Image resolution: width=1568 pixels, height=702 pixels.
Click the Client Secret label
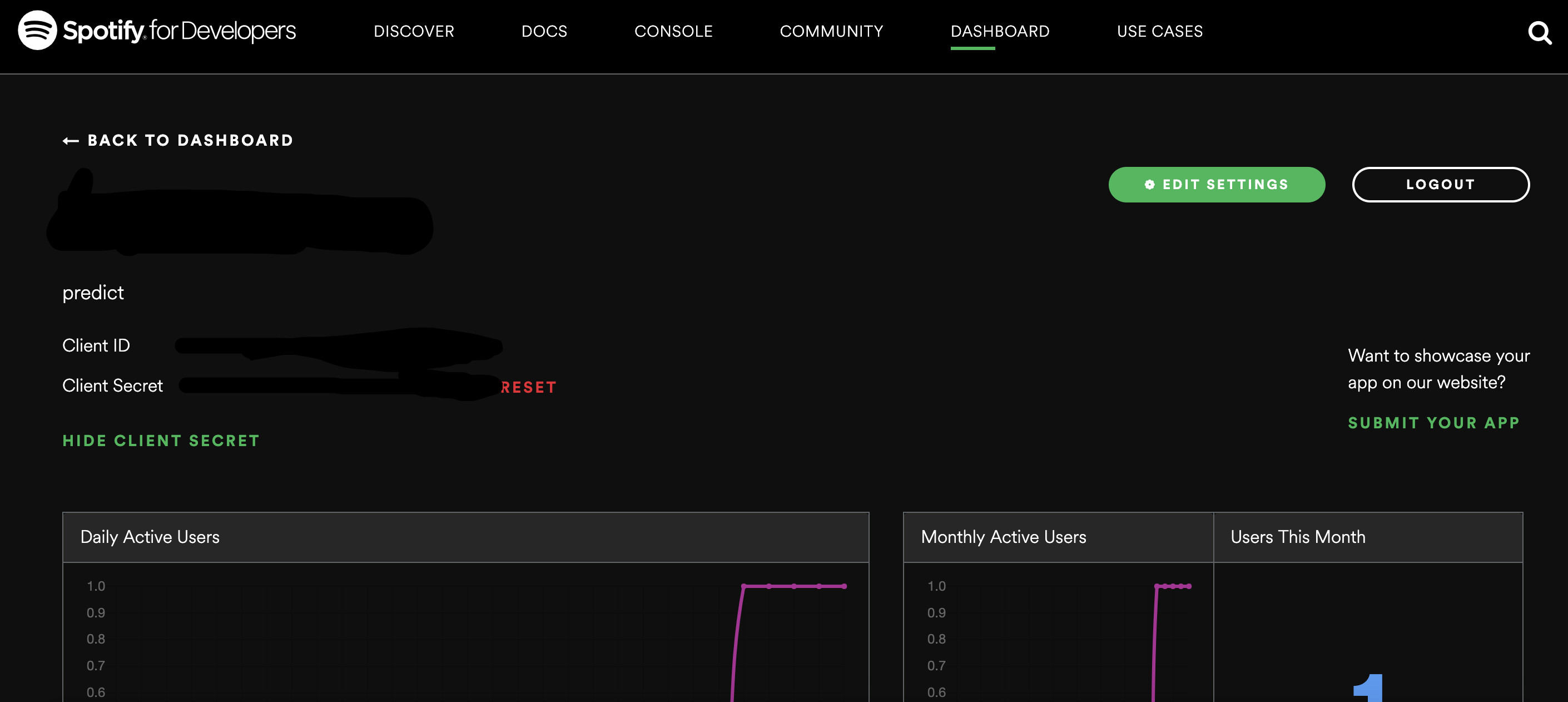(x=113, y=385)
